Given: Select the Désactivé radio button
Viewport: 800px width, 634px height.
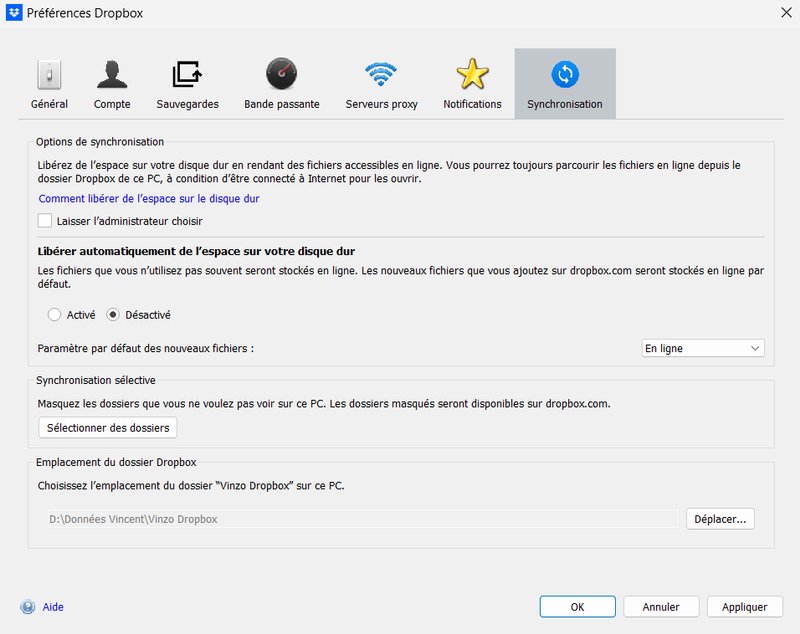Looking at the screenshot, I should [x=113, y=315].
